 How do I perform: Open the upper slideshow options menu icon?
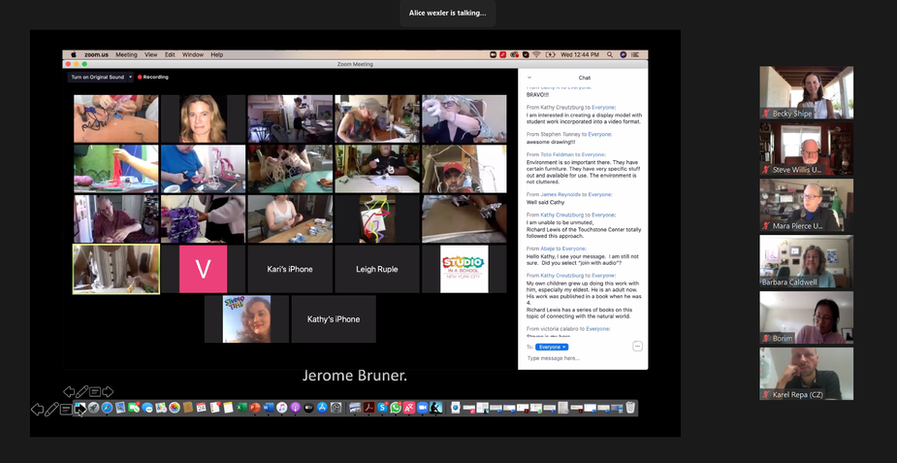coord(95,391)
